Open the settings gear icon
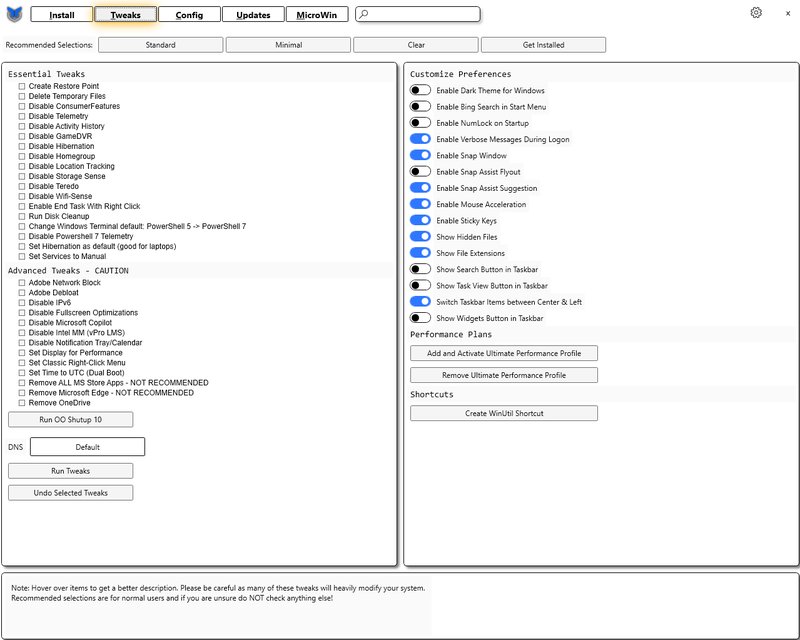 756,13
